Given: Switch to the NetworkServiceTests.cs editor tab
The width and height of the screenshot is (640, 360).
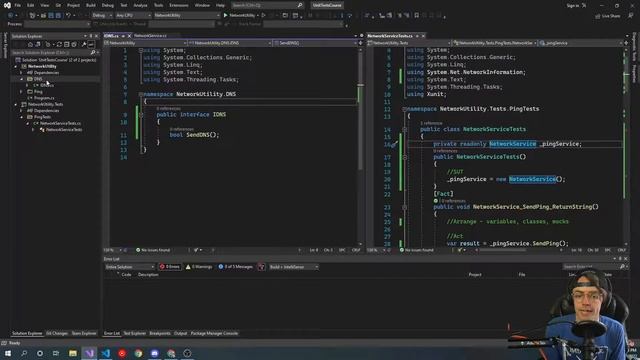Looking at the screenshot, I should tap(390, 36).
